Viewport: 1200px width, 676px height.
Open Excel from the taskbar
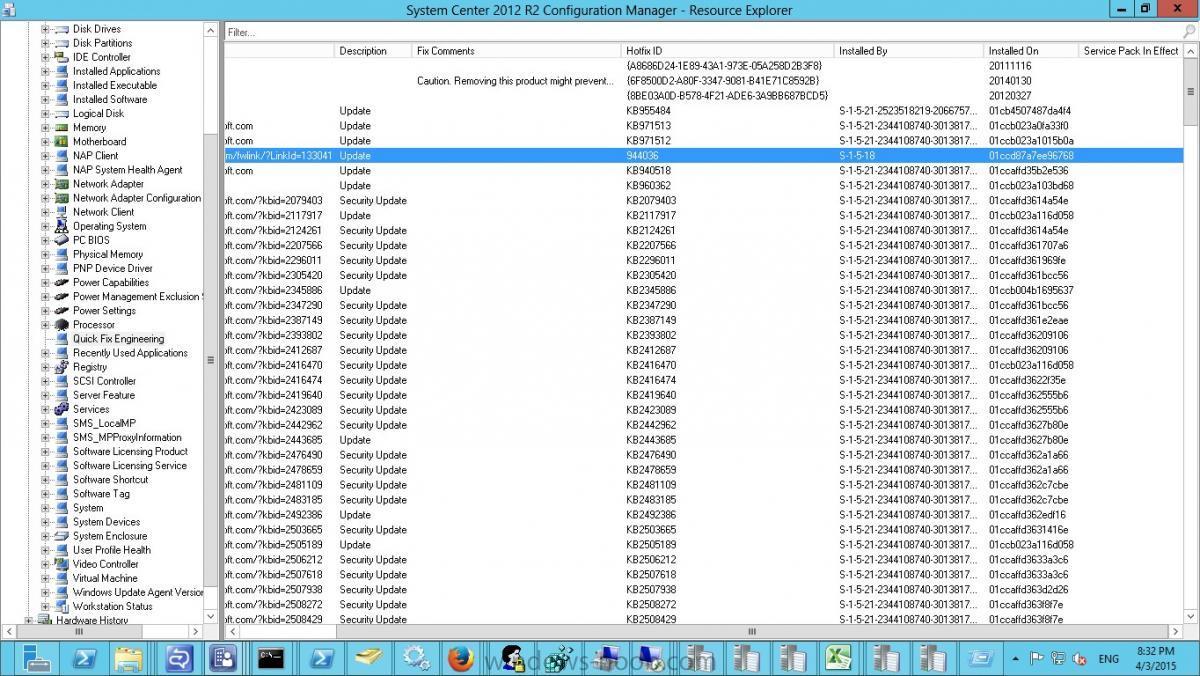839,658
